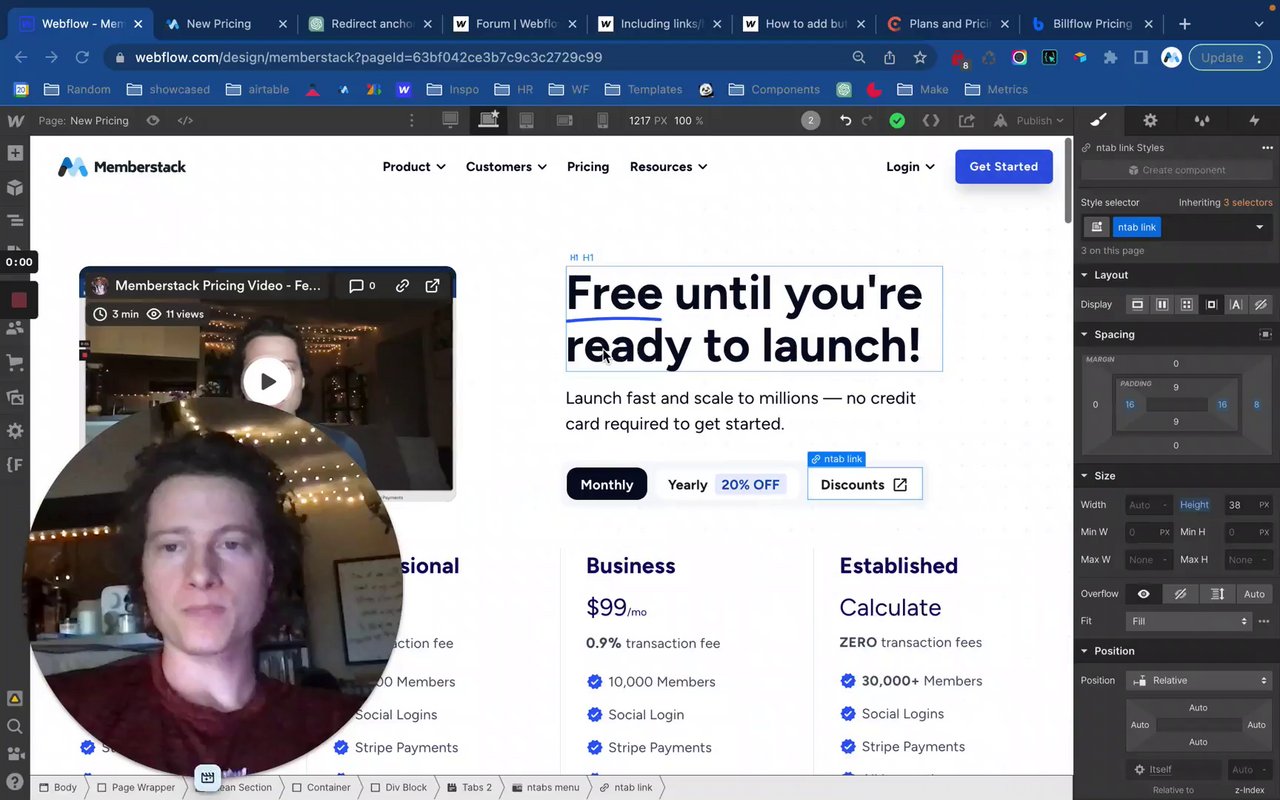Play the Memberstack Pricing Video
1280x800 pixels.
click(x=267, y=381)
